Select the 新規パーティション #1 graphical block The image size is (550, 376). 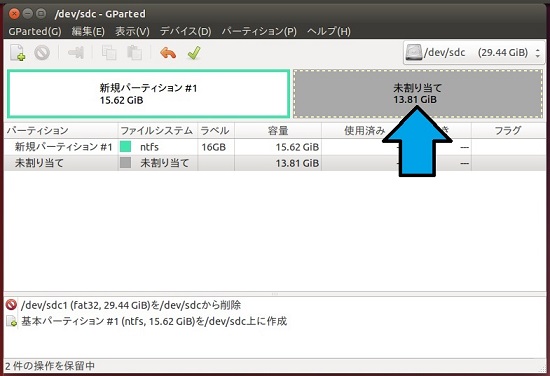pos(148,94)
